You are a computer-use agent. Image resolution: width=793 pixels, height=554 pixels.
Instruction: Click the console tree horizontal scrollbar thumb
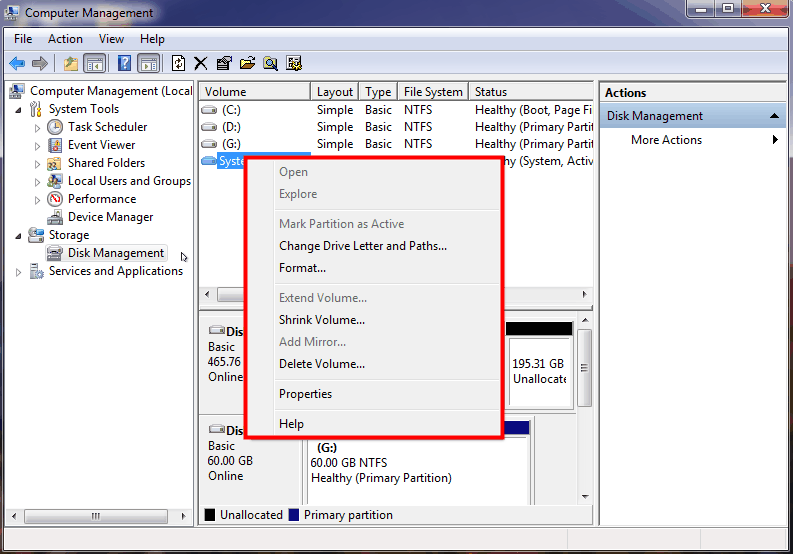click(96, 516)
